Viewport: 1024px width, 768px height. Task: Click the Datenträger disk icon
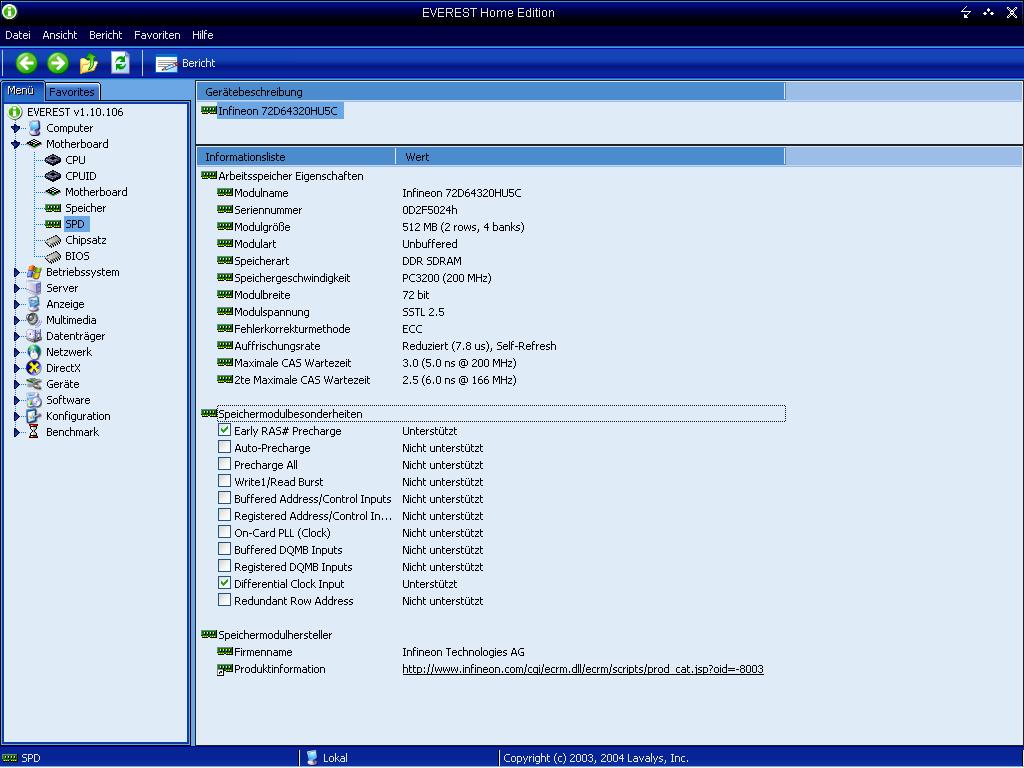(34, 336)
